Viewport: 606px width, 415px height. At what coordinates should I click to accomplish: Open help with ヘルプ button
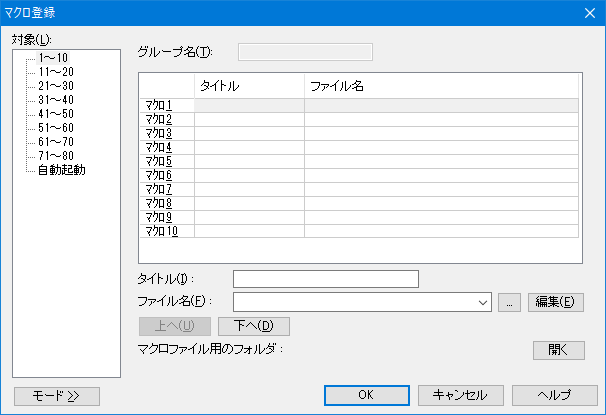(x=554, y=394)
